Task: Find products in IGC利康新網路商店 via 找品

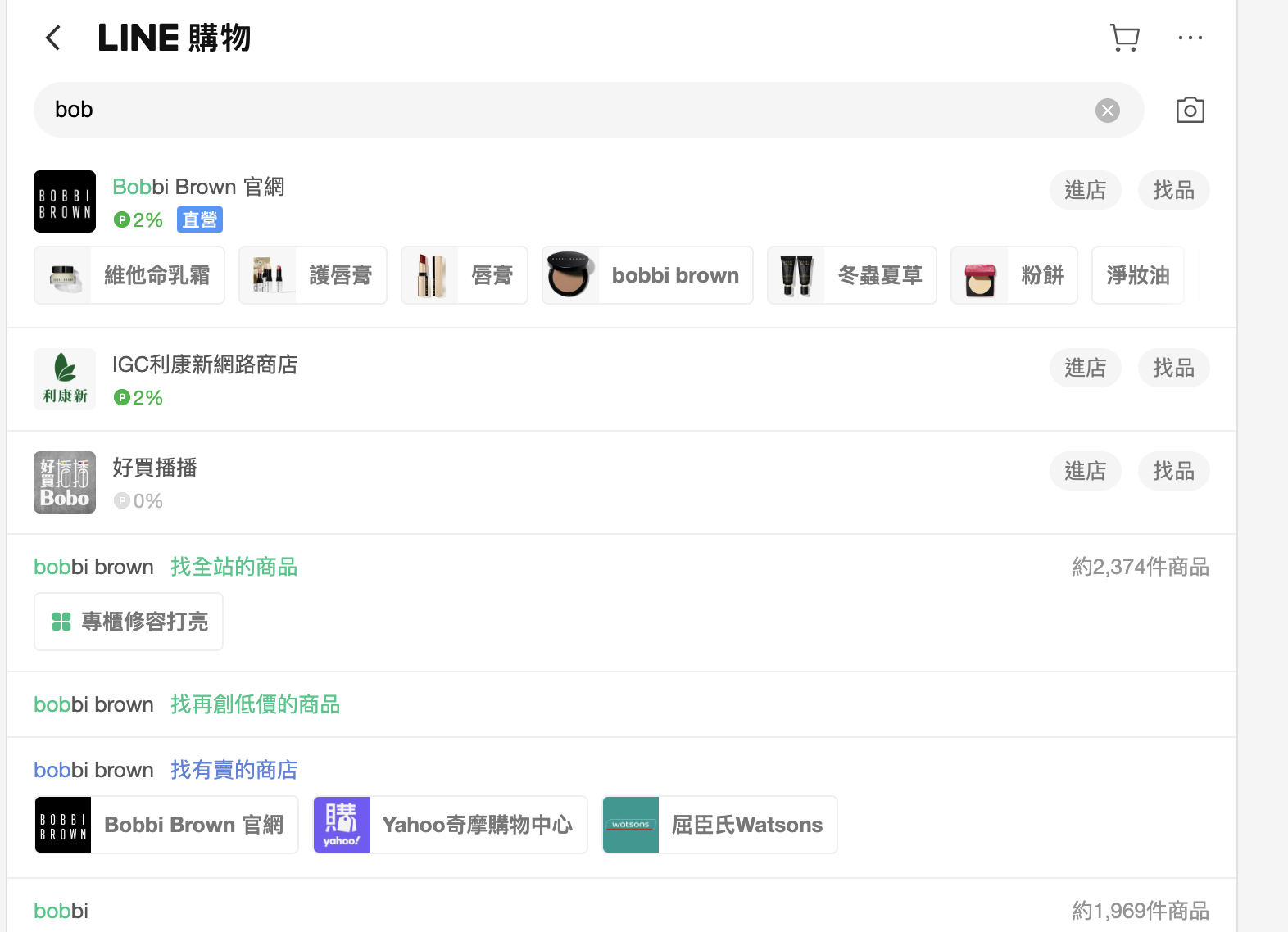Action: pyautogui.click(x=1173, y=368)
